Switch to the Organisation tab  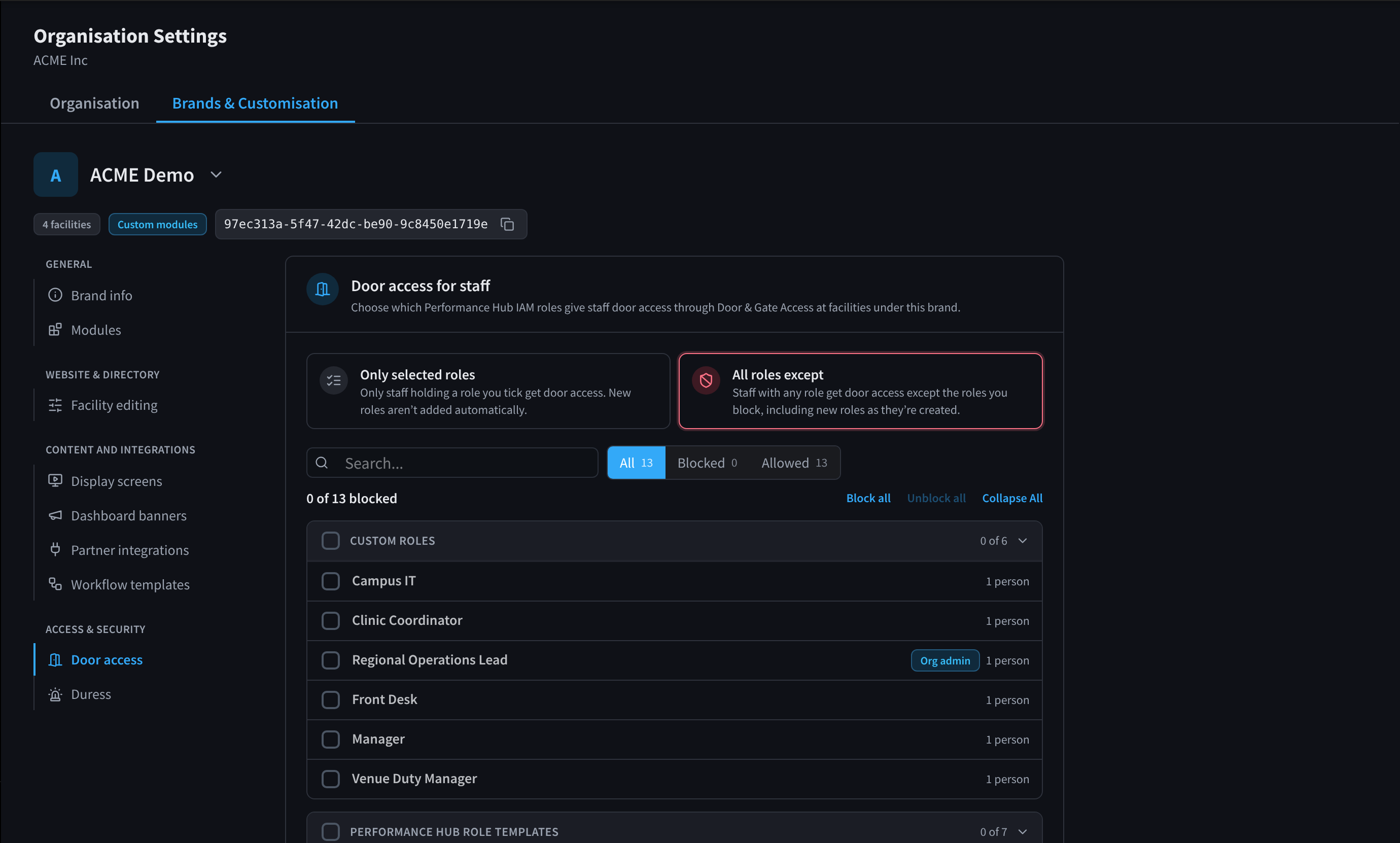tap(94, 103)
